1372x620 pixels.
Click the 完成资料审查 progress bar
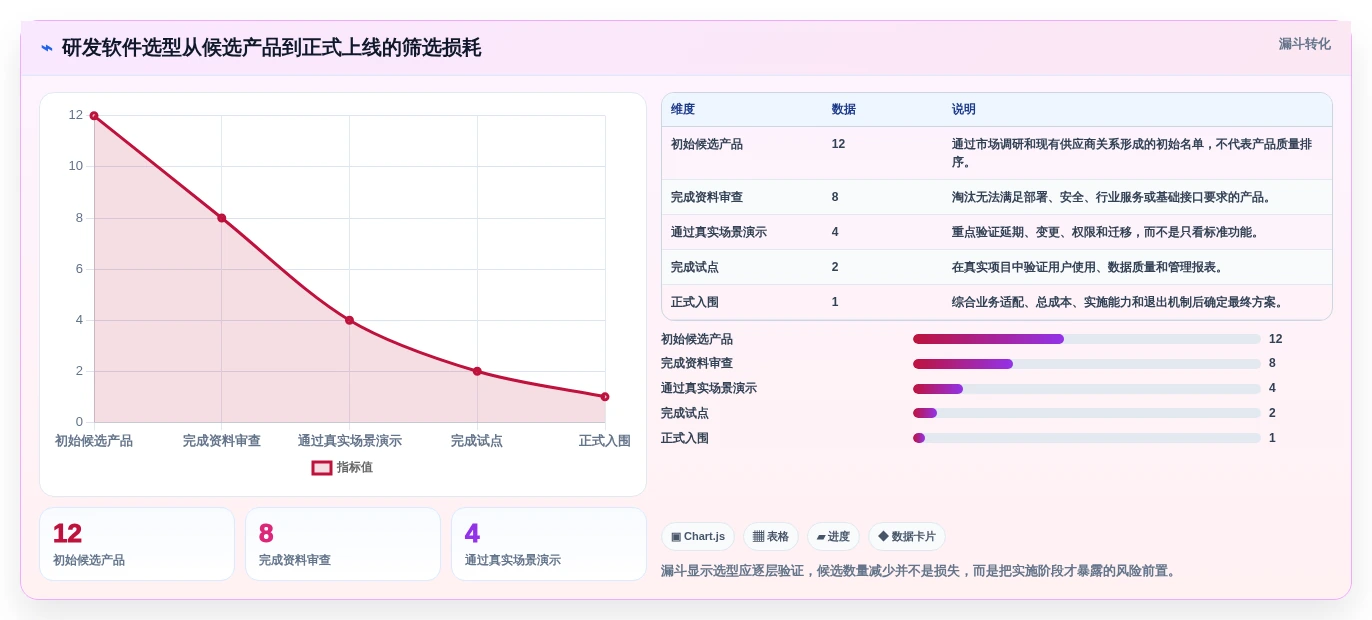click(1087, 364)
